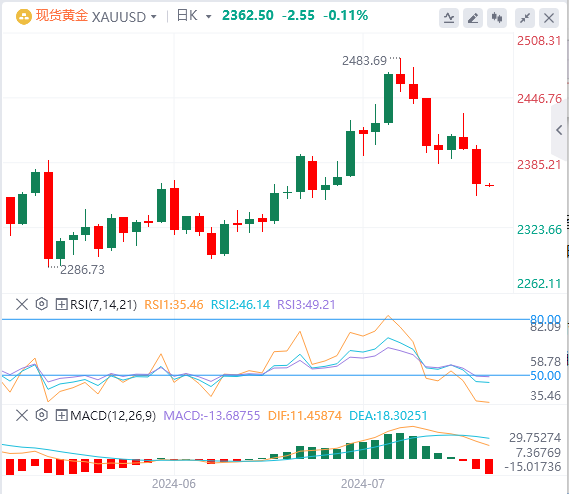Click the MACD:-13.68755 value

point(212,416)
